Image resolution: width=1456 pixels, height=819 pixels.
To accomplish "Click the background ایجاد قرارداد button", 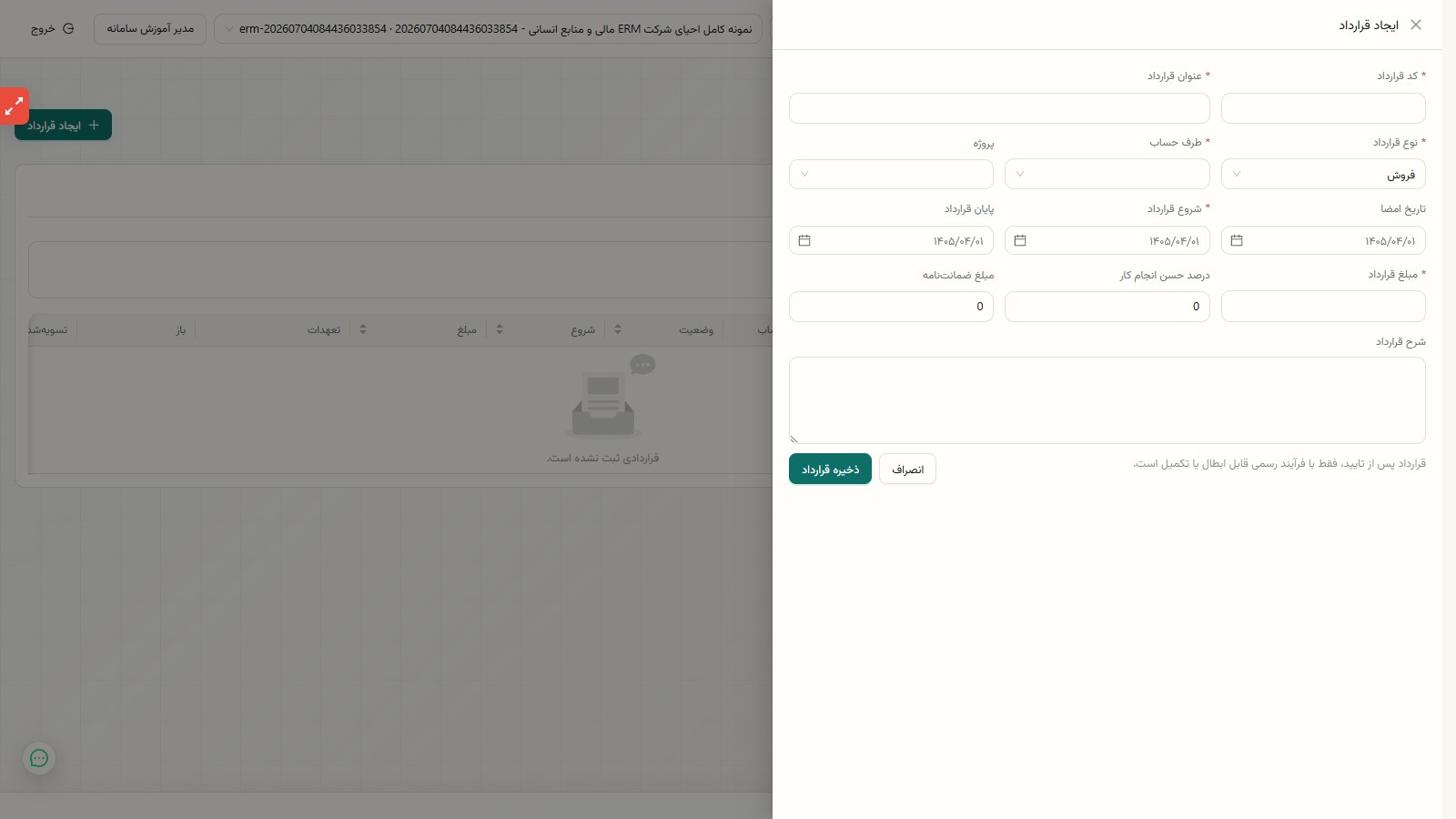I will tap(63, 125).
